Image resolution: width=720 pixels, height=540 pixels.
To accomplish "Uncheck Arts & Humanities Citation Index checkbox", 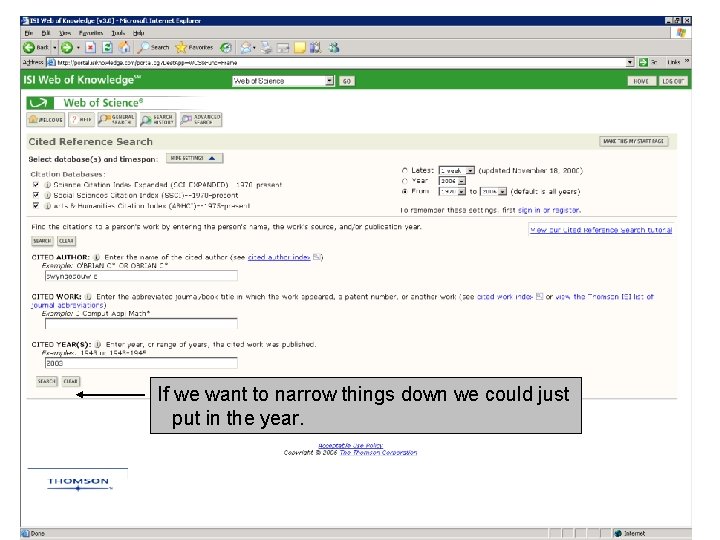I will click(36, 205).
